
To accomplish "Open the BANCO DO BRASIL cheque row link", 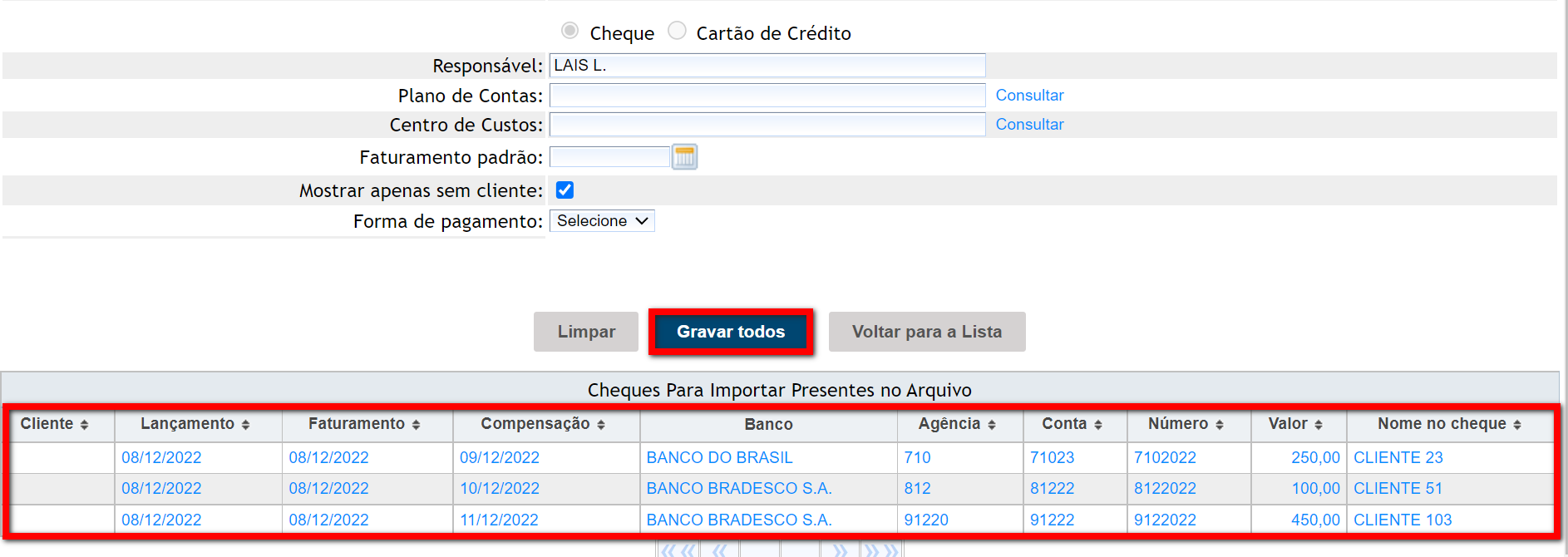I will [719, 458].
